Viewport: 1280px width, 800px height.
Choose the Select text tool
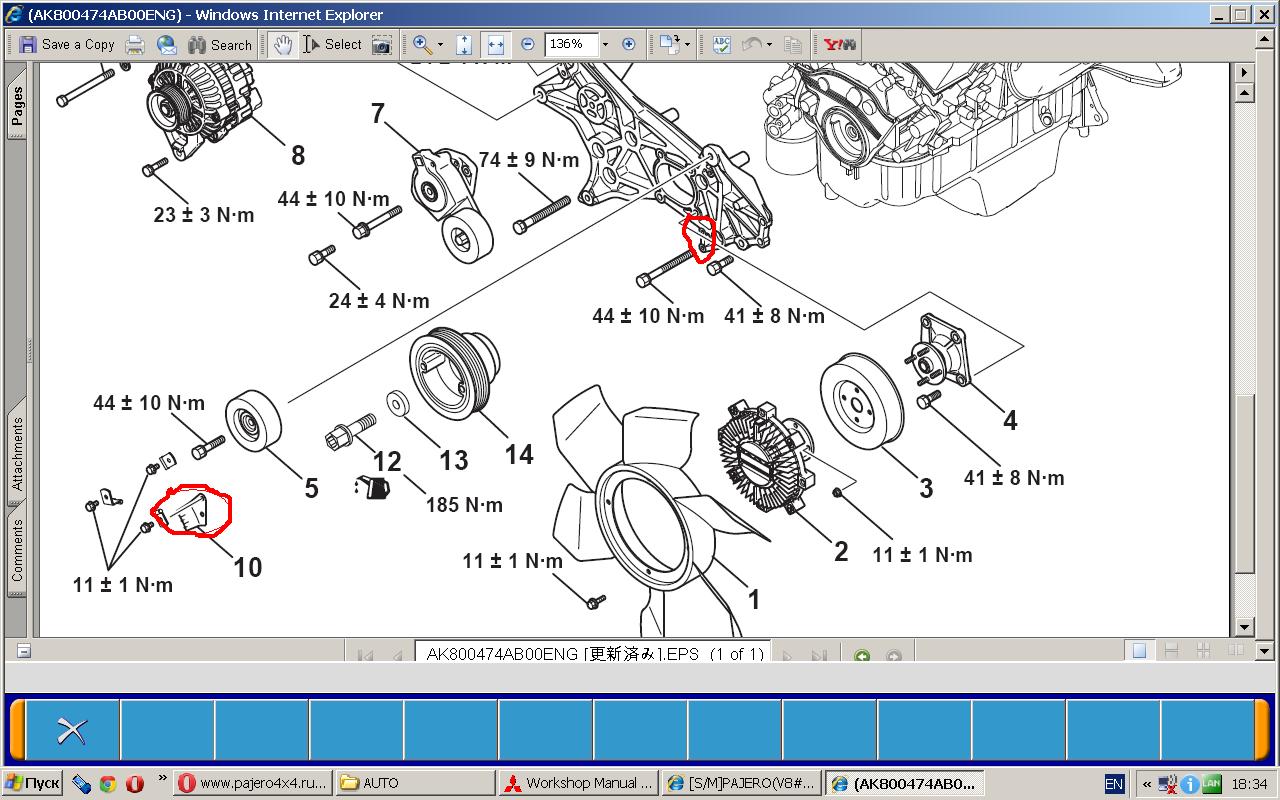point(332,44)
